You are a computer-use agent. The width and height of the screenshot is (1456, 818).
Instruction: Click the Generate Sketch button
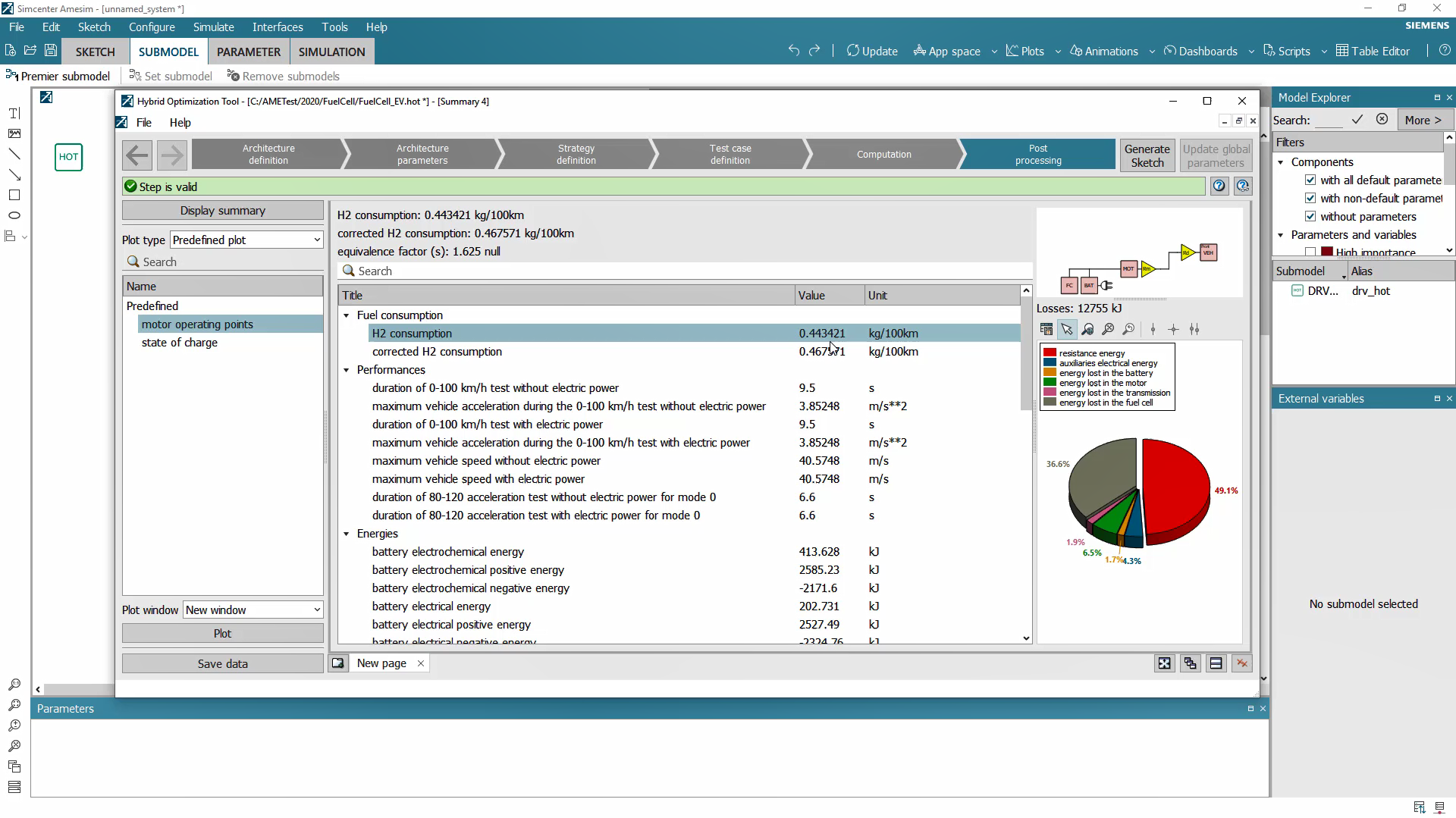pyautogui.click(x=1147, y=155)
